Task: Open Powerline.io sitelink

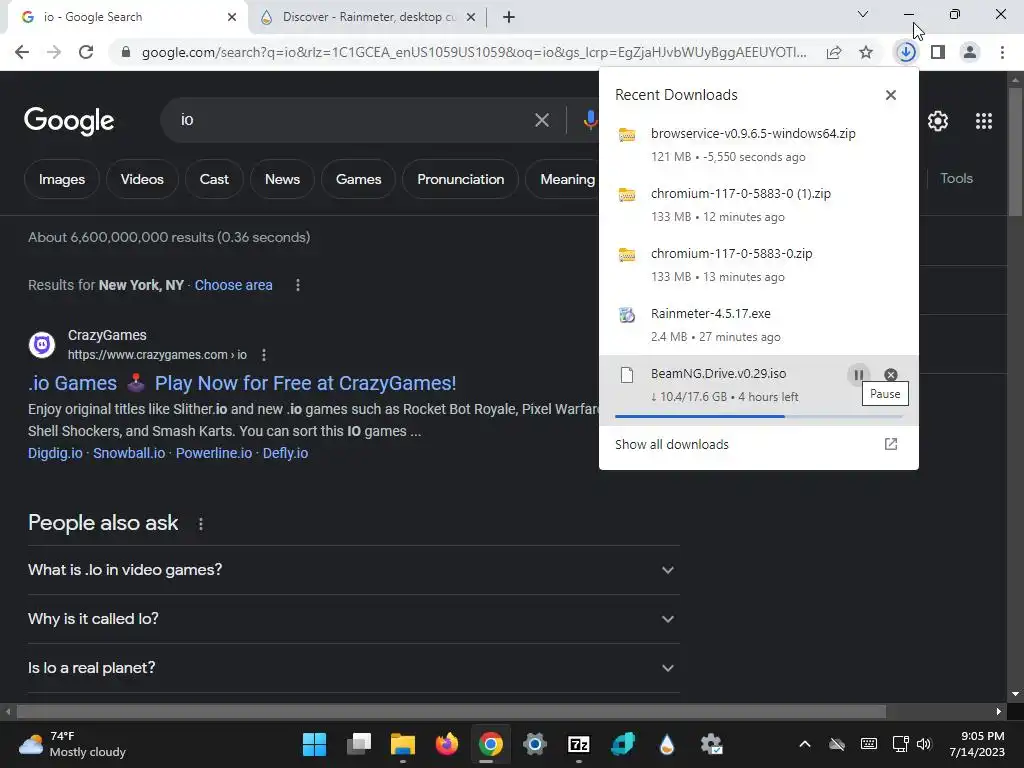Action: pos(214,453)
